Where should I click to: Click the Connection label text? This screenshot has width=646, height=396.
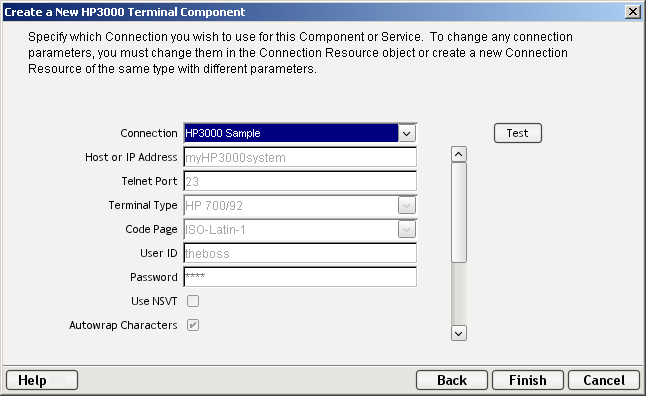[x=149, y=133]
